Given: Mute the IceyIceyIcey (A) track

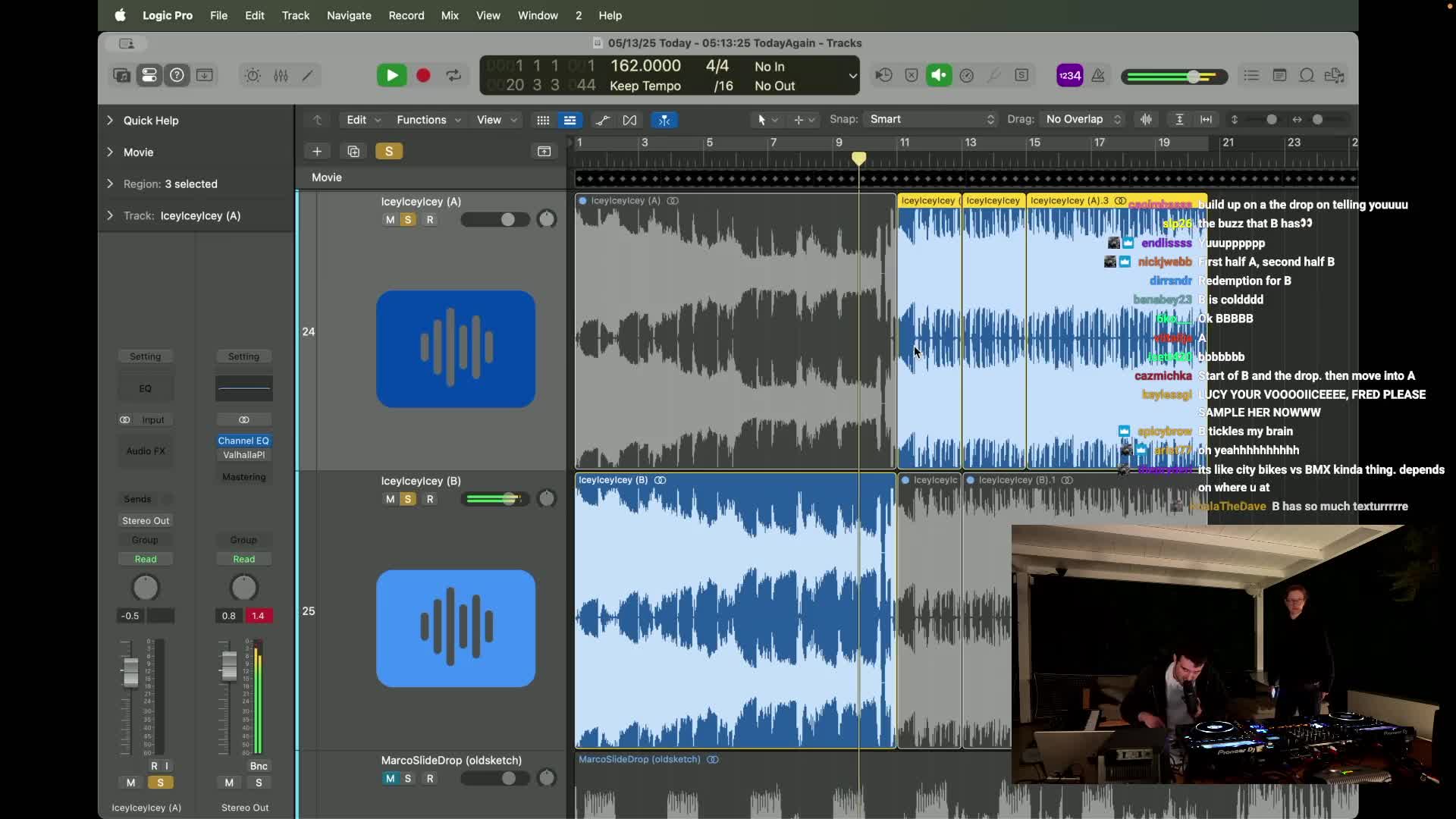Looking at the screenshot, I should tap(390, 220).
